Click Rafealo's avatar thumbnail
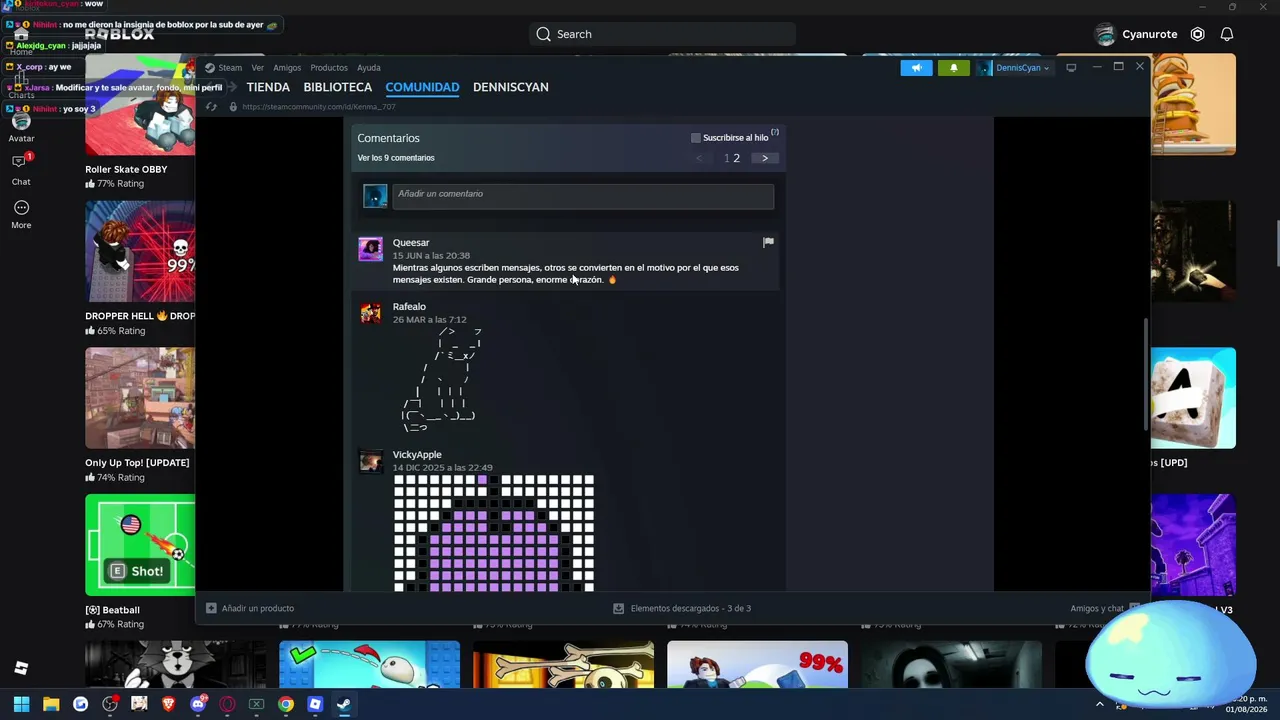Screen dimensions: 1280x720 pyautogui.click(x=371, y=313)
